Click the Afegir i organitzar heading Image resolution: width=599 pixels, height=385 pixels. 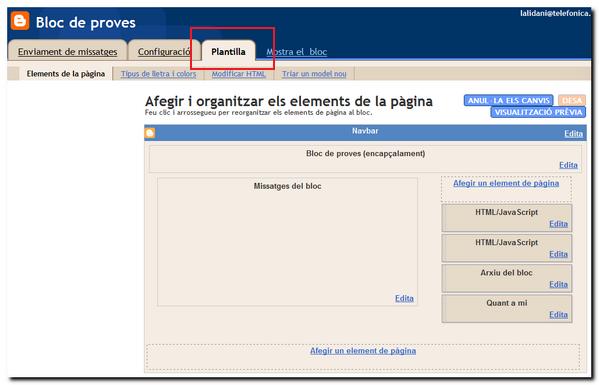[289, 101]
